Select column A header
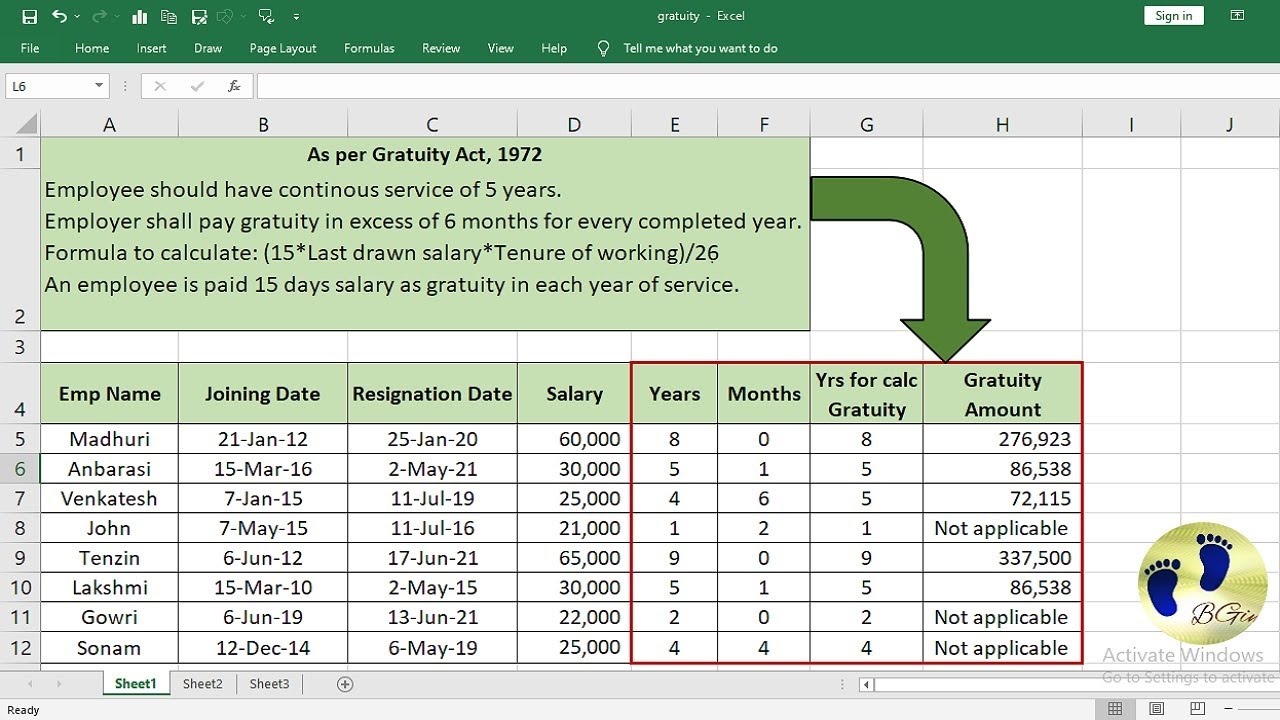 coord(109,125)
